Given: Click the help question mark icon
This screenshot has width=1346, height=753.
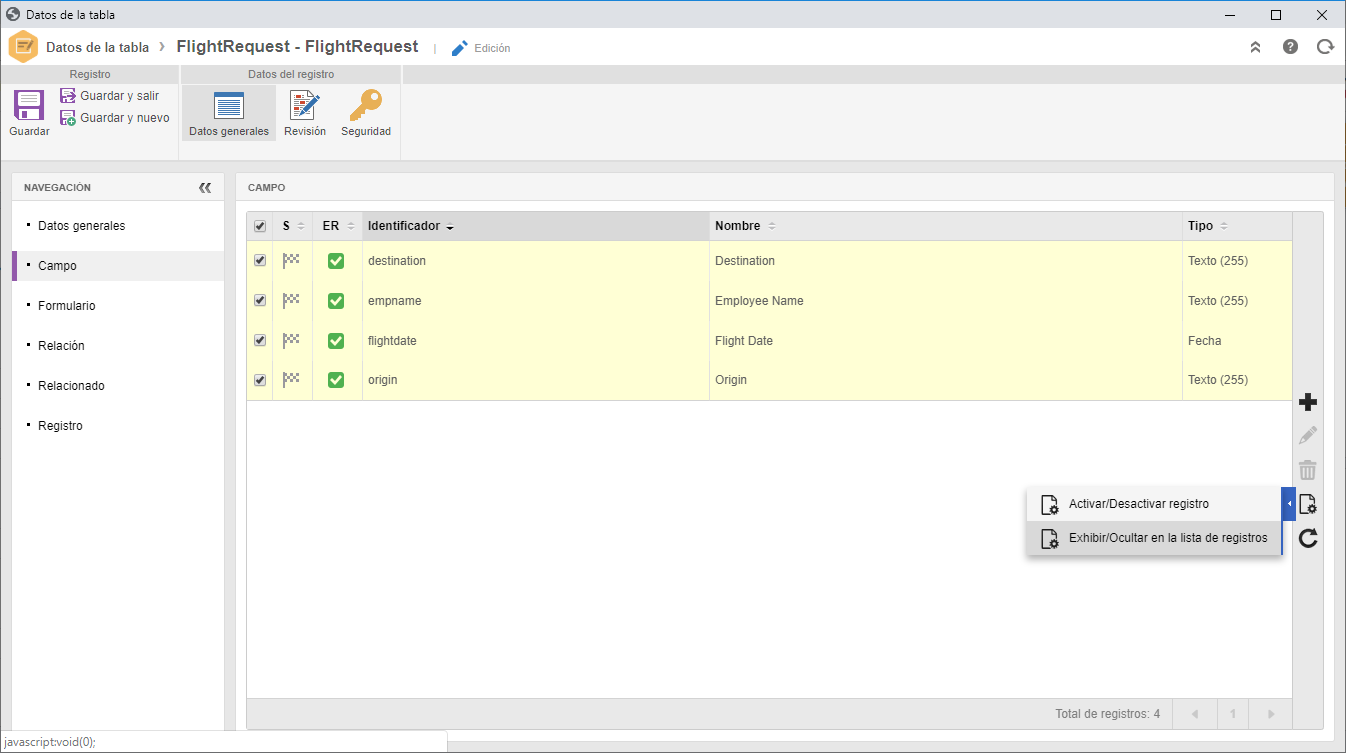Looking at the screenshot, I should pos(1291,47).
